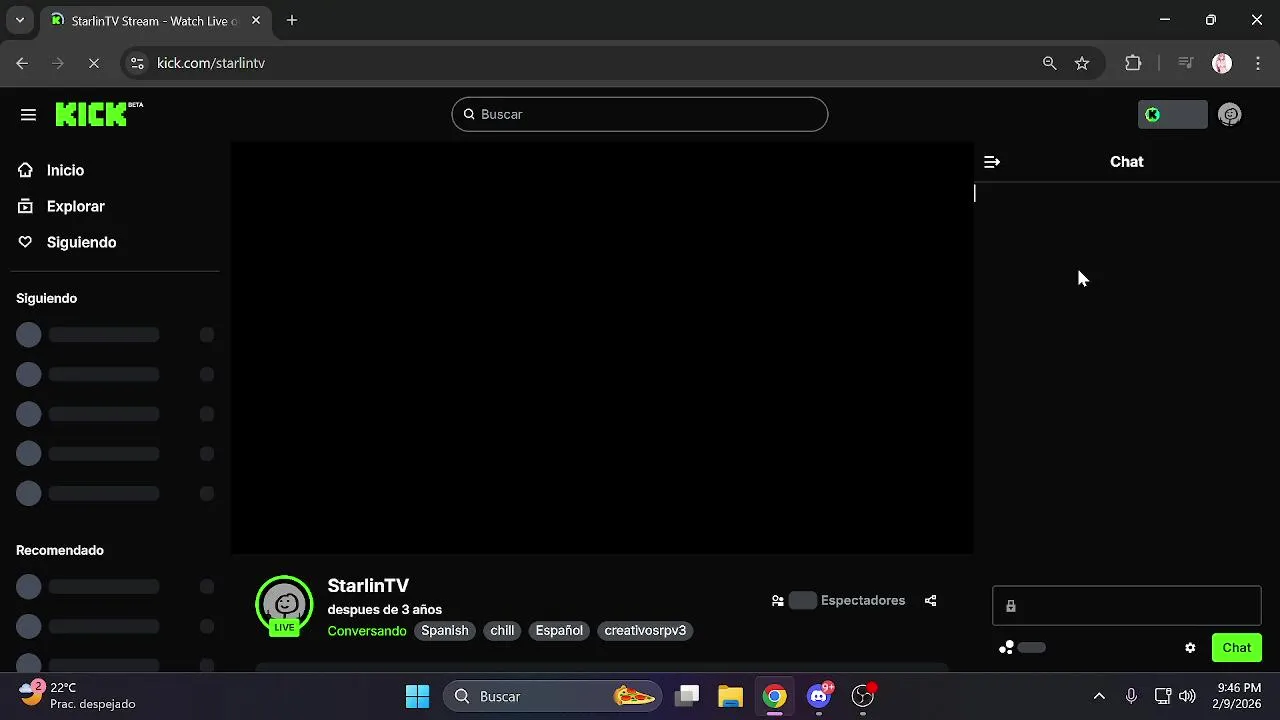Open StarlinTV channel avatar

pyautogui.click(x=285, y=604)
